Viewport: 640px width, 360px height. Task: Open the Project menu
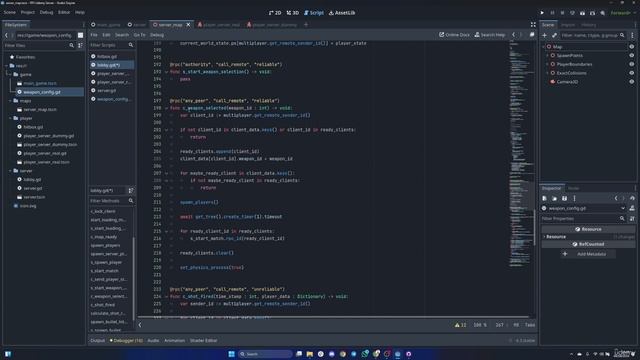28,12
